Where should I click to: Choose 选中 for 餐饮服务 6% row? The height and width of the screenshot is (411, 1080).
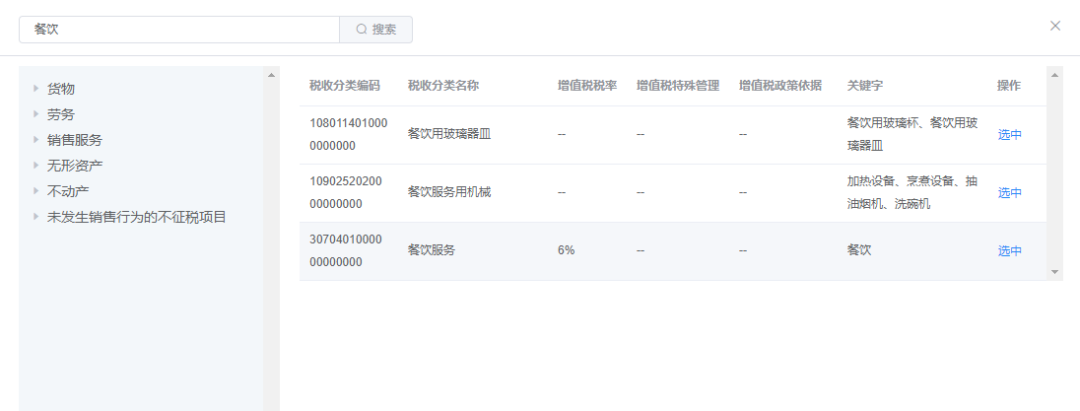tap(1010, 251)
